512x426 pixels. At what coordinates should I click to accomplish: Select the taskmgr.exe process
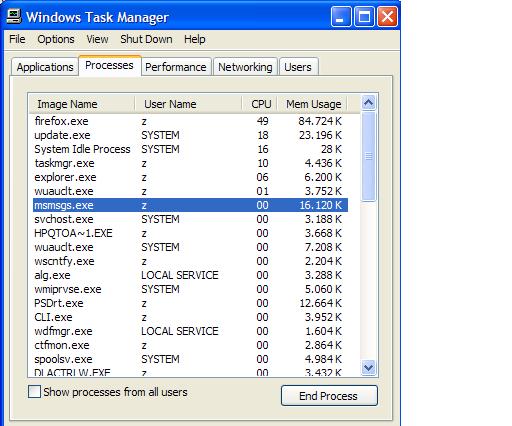(x=190, y=163)
